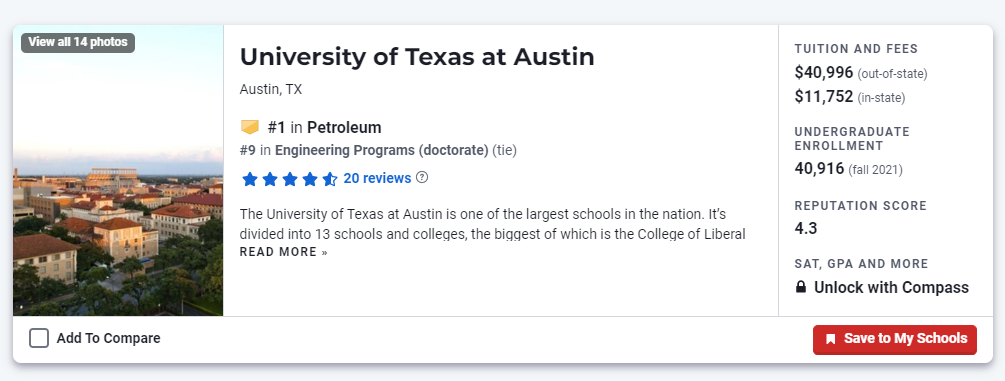Open Engineering Programs (doctorate) ranking link
Screen dimensions: 1005x381
coord(381,151)
